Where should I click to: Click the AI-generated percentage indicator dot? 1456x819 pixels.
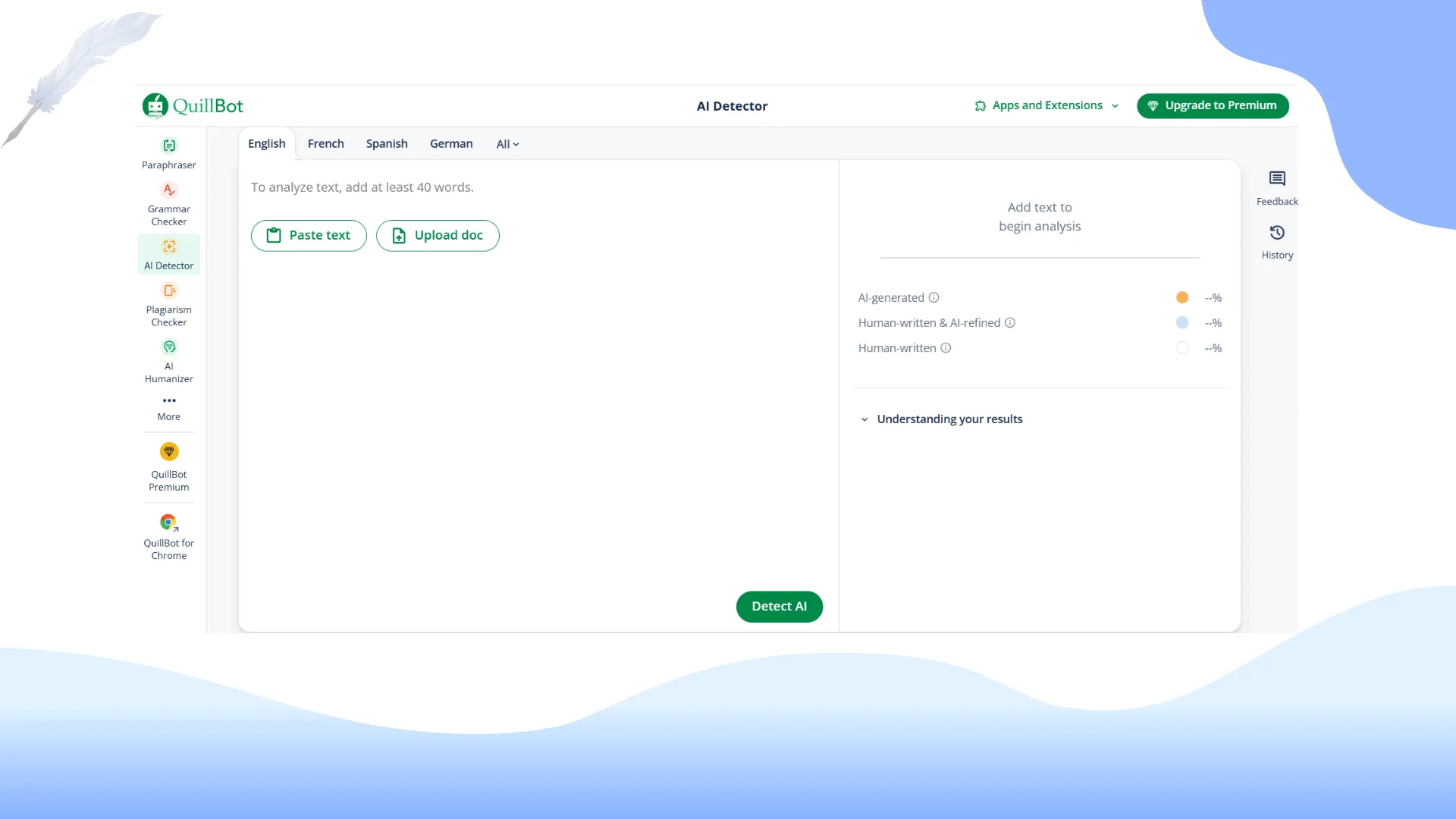point(1181,297)
